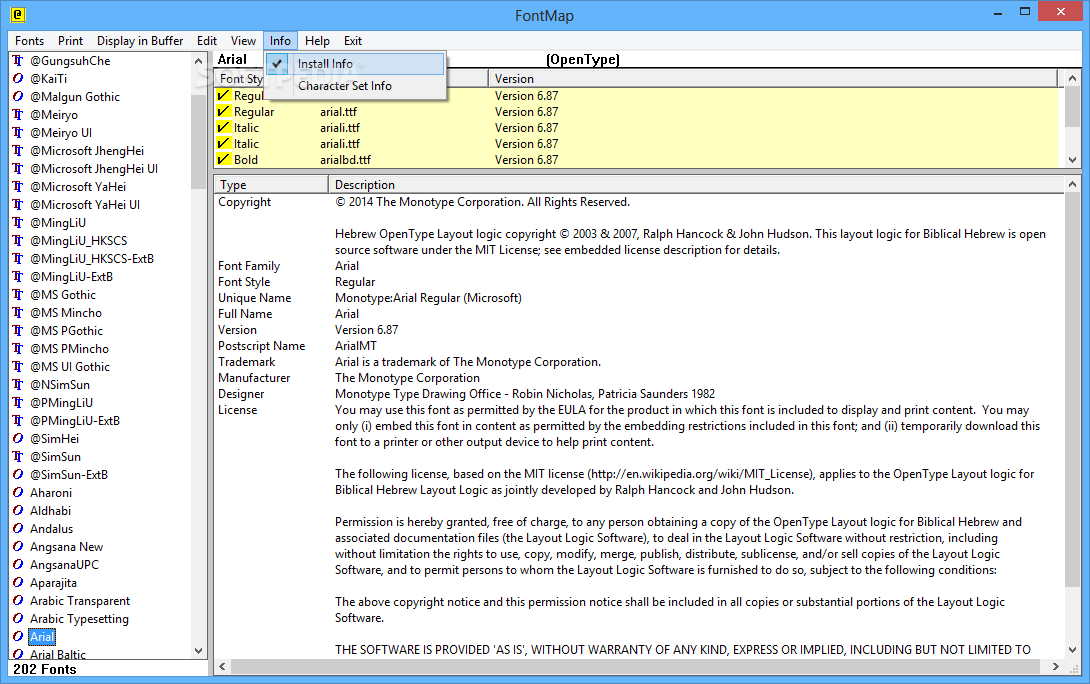Image resolution: width=1090 pixels, height=684 pixels.
Task: Open the View menu
Action: (x=243, y=41)
